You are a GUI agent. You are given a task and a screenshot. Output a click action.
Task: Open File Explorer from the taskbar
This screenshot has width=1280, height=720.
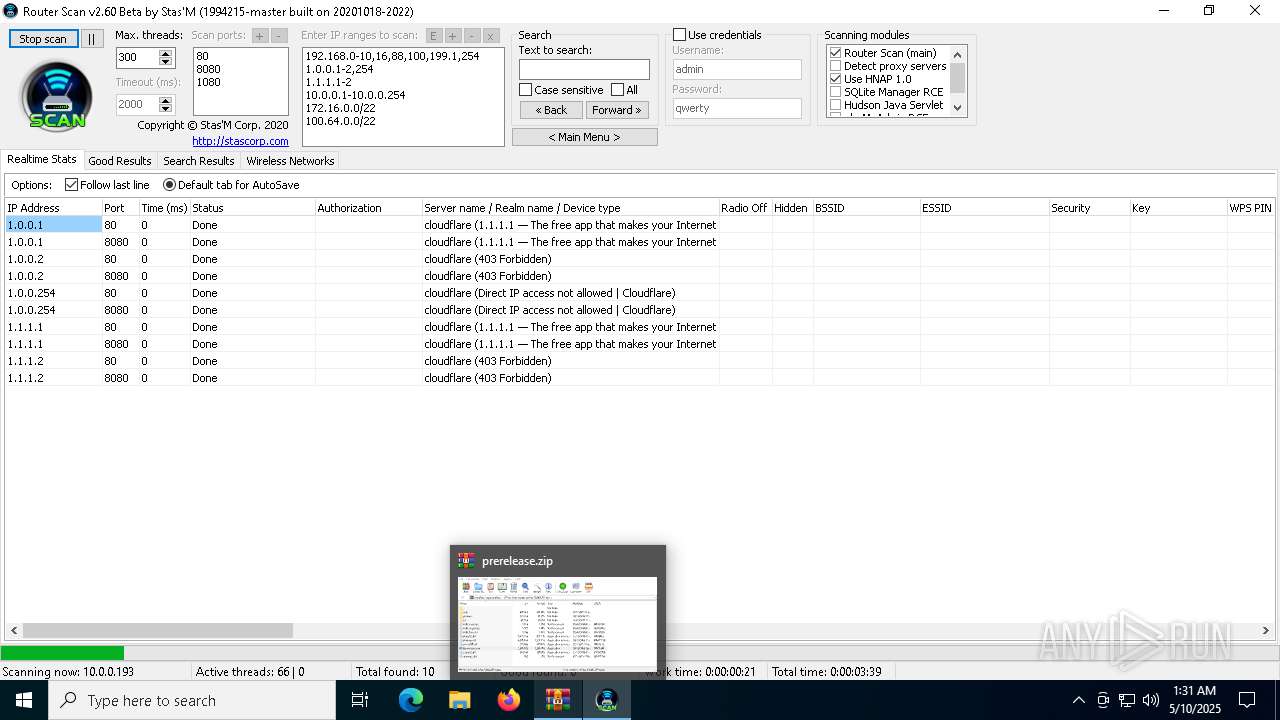click(x=460, y=700)
